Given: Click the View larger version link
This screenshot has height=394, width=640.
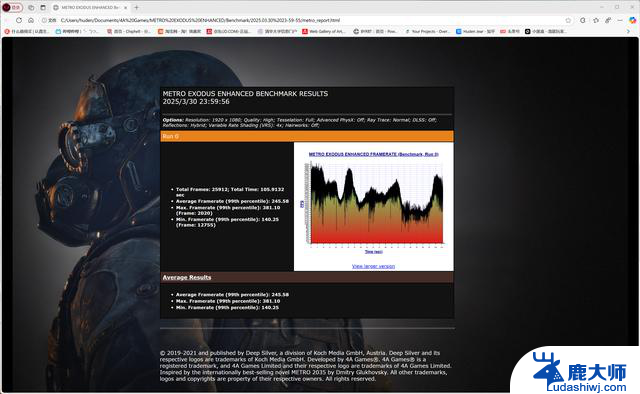Looking at the screenshot, I should click(373, 266).
